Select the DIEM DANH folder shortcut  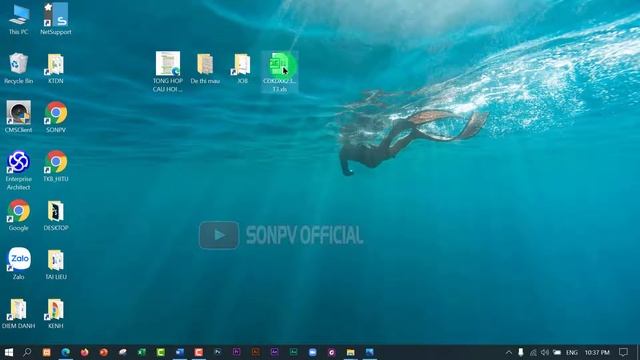pyautogui.click(x=19, y=313)
